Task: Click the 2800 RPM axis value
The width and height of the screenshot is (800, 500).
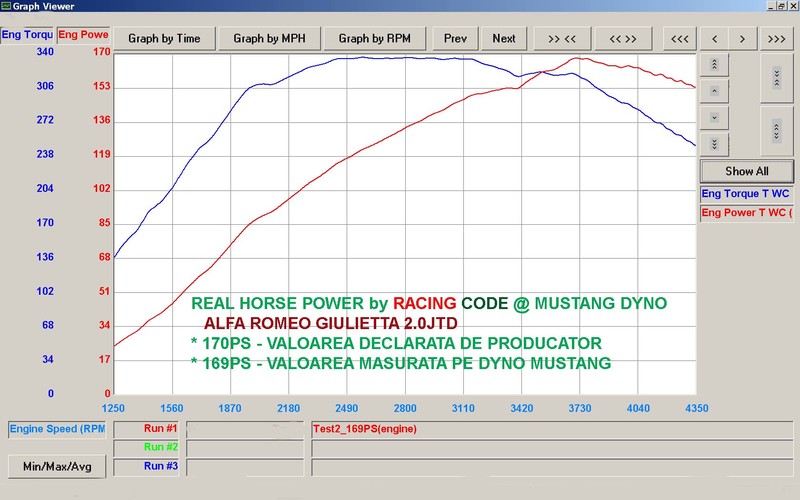Action: 405,408
